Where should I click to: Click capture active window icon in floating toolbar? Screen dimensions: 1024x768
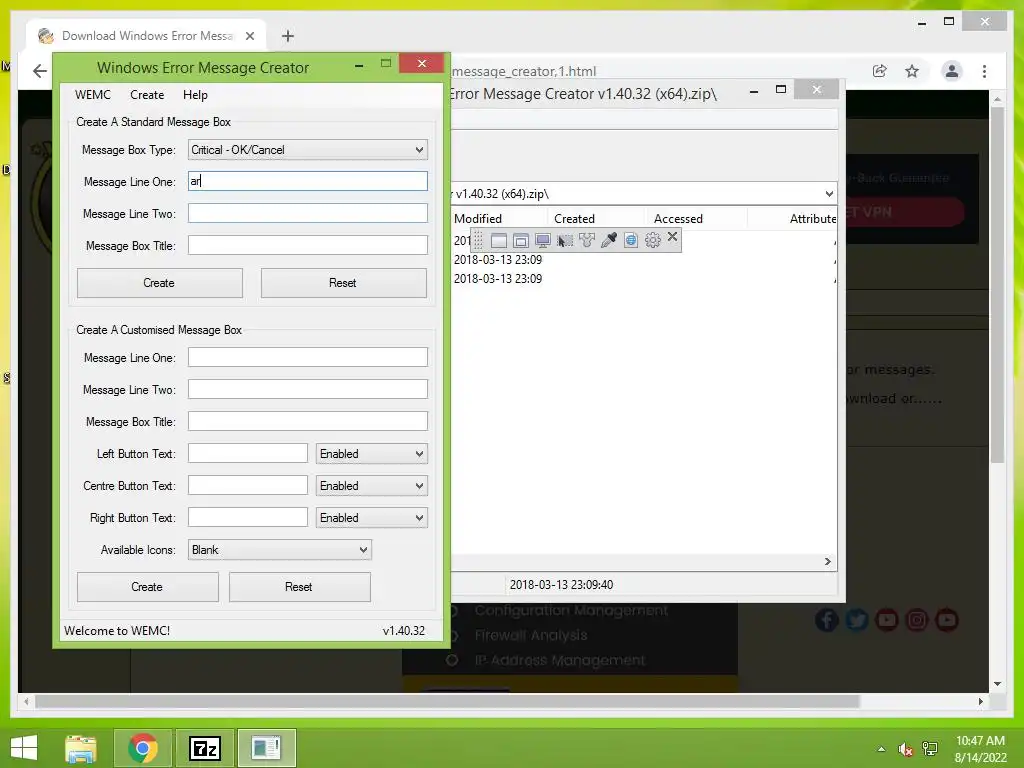click(x=498, y=240)
